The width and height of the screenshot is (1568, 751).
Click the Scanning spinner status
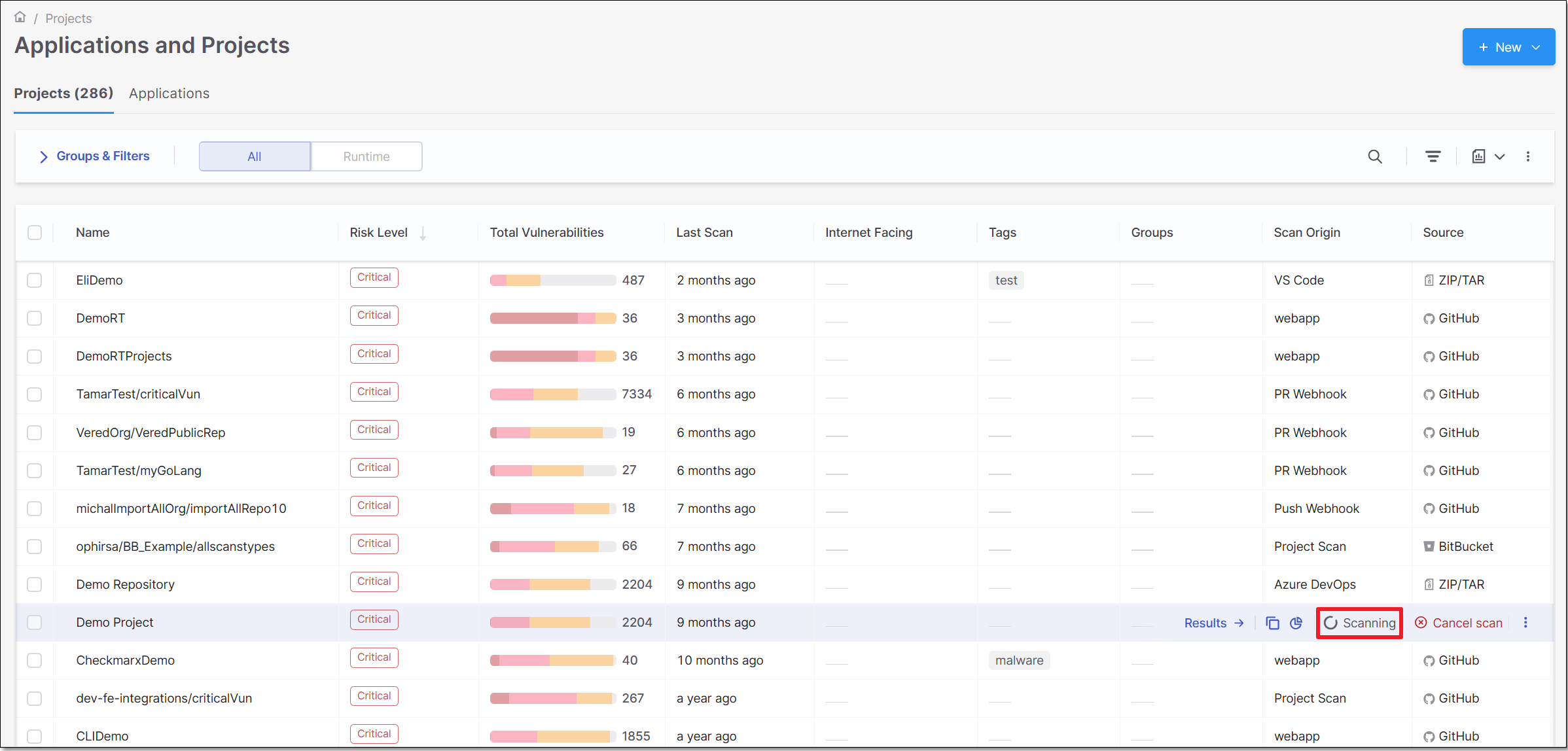1359,623
